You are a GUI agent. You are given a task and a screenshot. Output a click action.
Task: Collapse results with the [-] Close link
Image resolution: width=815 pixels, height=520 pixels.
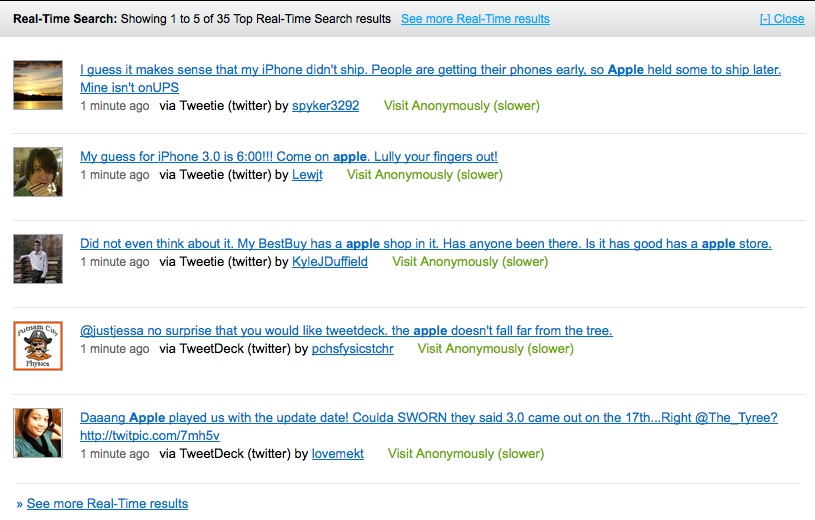point(782,19)
